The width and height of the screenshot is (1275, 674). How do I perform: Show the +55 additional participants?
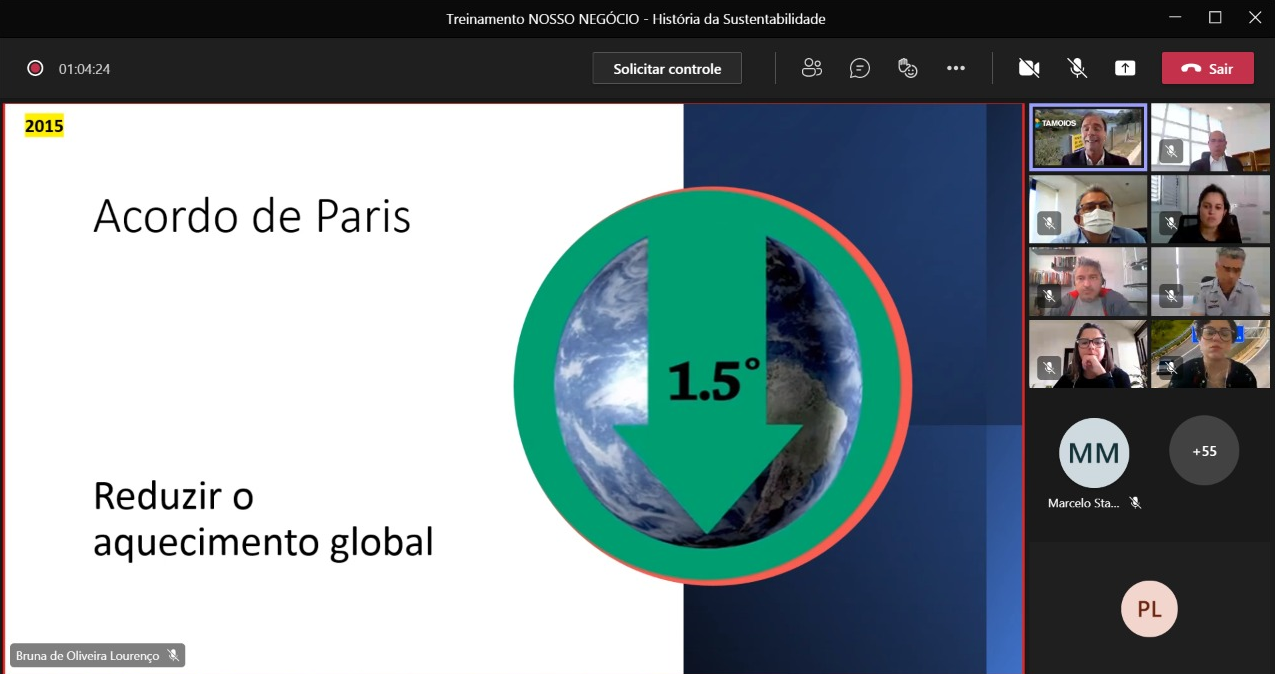[1204, 451]
